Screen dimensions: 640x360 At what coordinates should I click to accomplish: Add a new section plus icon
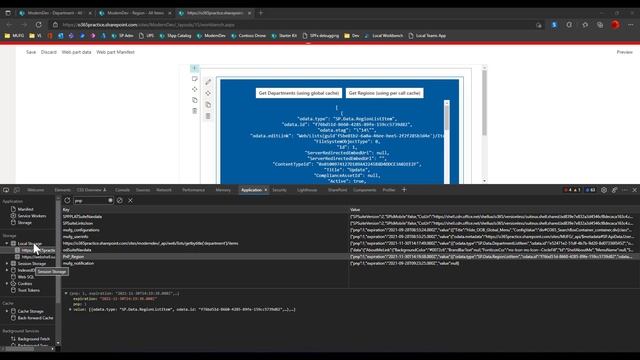(x=195, y=68)
